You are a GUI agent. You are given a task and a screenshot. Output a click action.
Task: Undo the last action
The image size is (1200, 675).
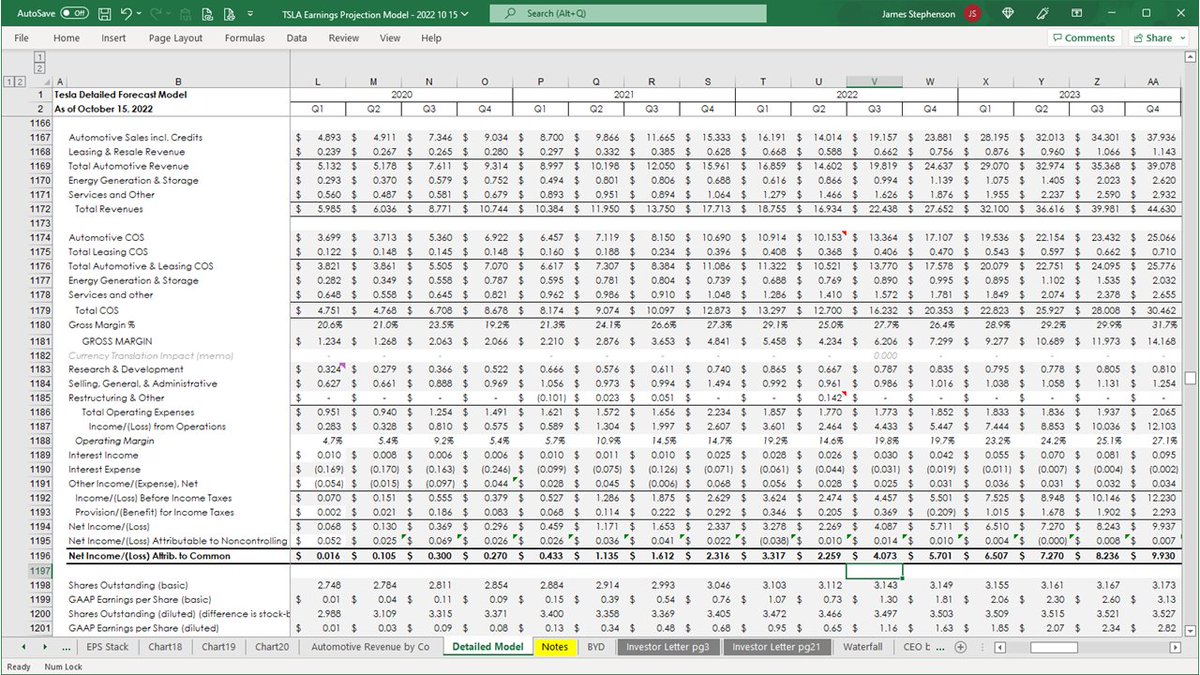pos(127,14)
